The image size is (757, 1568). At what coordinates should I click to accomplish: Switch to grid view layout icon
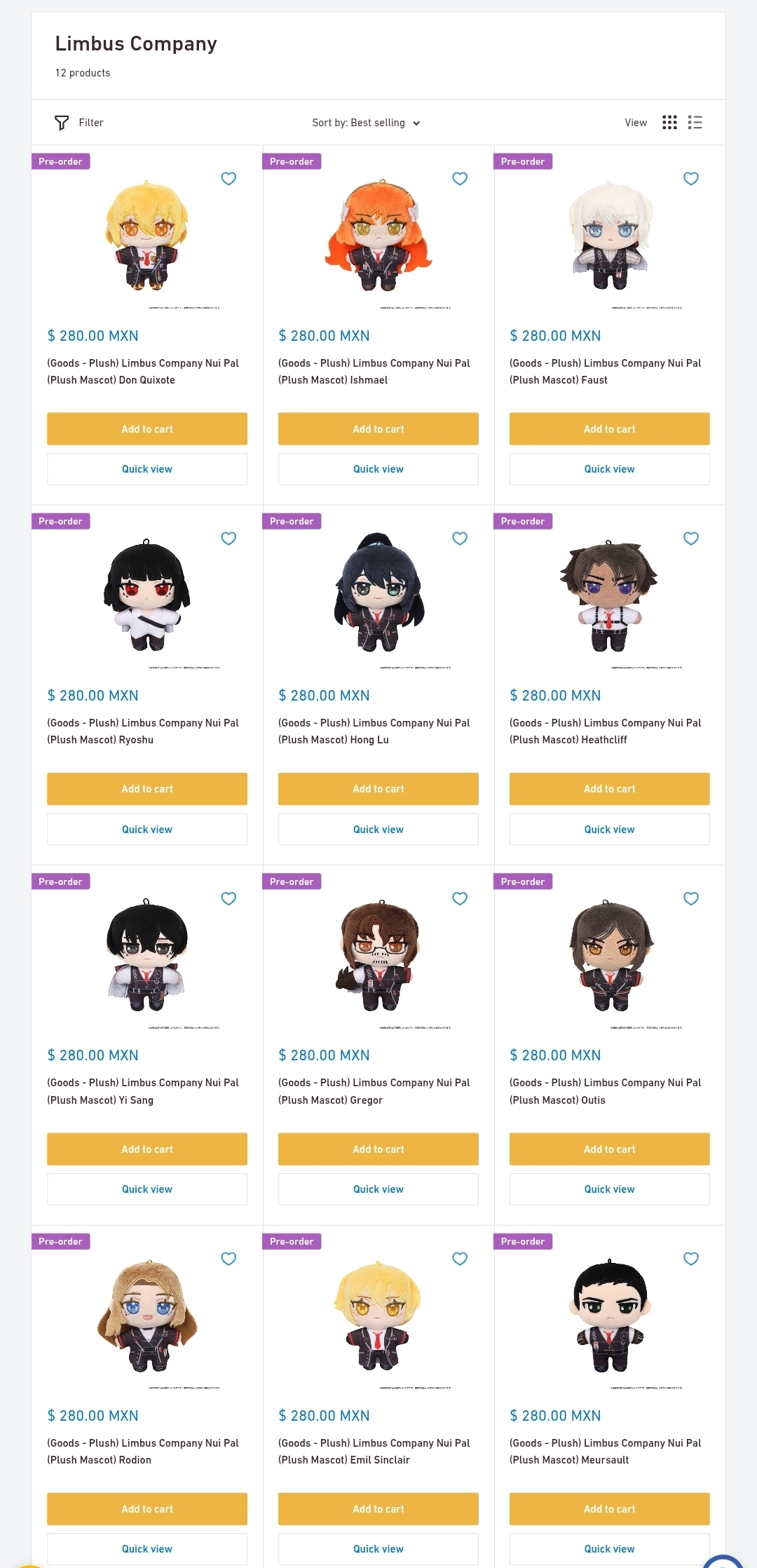tap(670, 123)
